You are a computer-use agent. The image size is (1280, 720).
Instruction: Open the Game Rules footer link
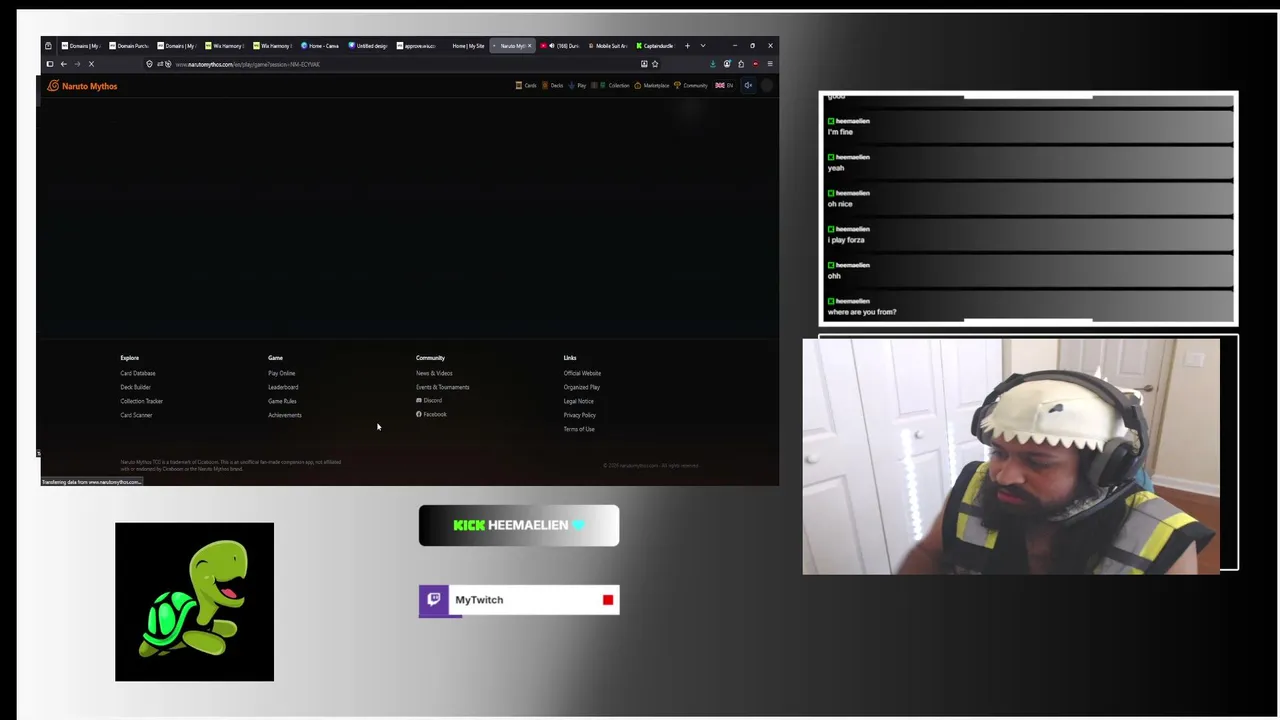(x=282, y=401)
